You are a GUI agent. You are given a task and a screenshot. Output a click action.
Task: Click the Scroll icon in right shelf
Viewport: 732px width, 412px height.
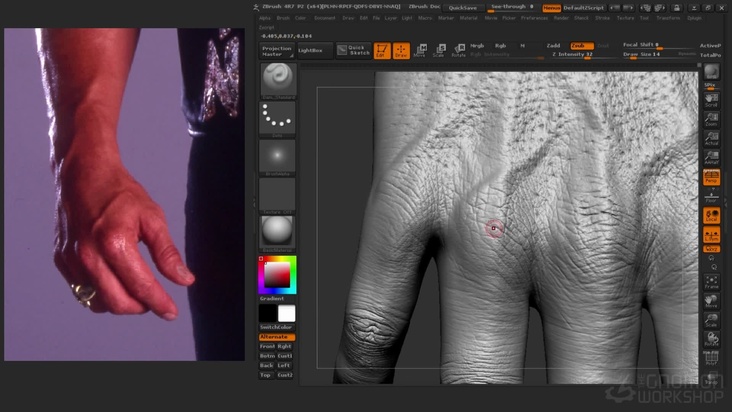711,100
